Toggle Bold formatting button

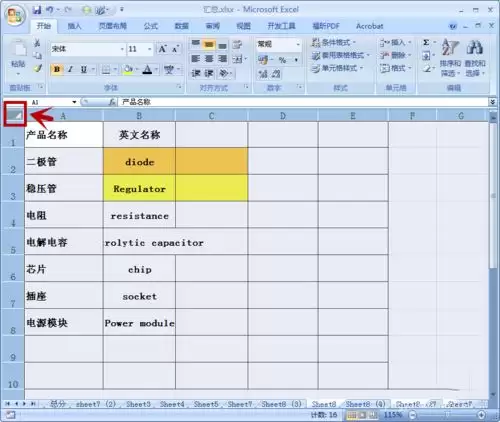(57, 69)
